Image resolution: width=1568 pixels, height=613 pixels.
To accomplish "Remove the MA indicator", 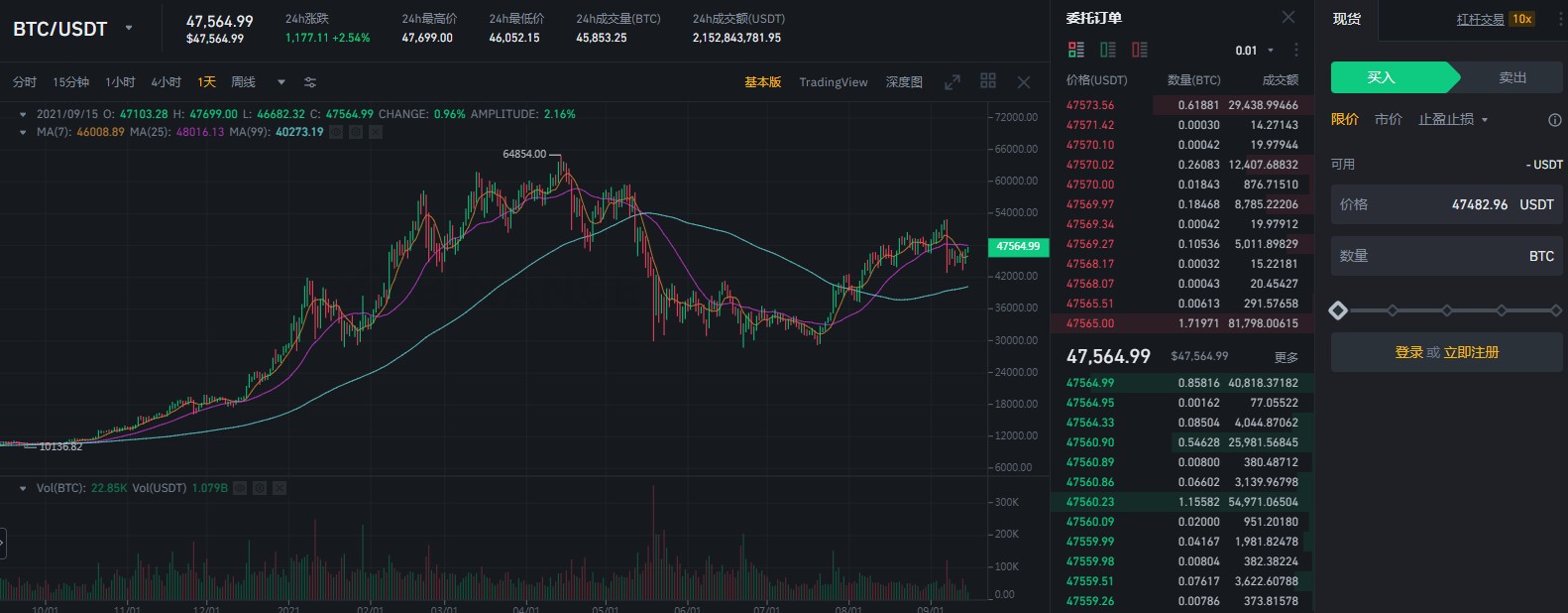I will tap(376, 132).
